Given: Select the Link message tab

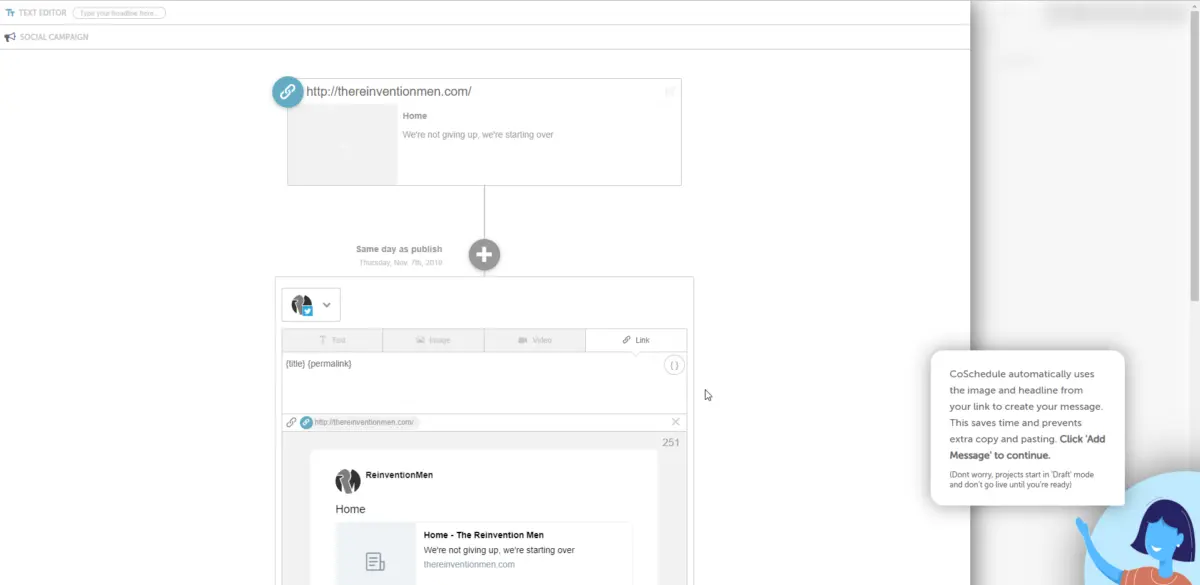Looking at the screenshot, I should point(636,340).
